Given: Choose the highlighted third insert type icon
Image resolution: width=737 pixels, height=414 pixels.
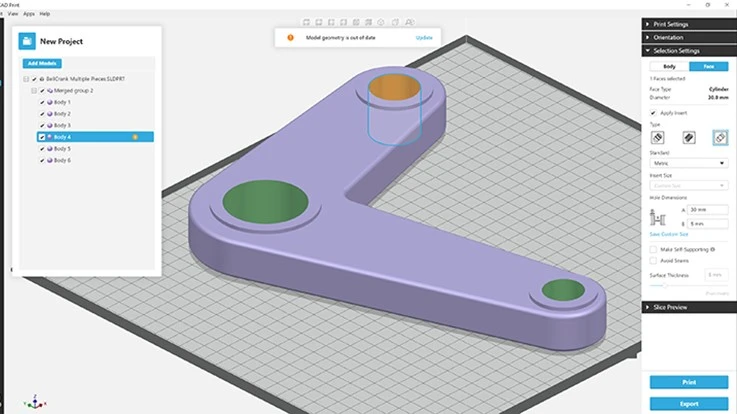Looking at the screenshot, I should [x=719, y=137].
